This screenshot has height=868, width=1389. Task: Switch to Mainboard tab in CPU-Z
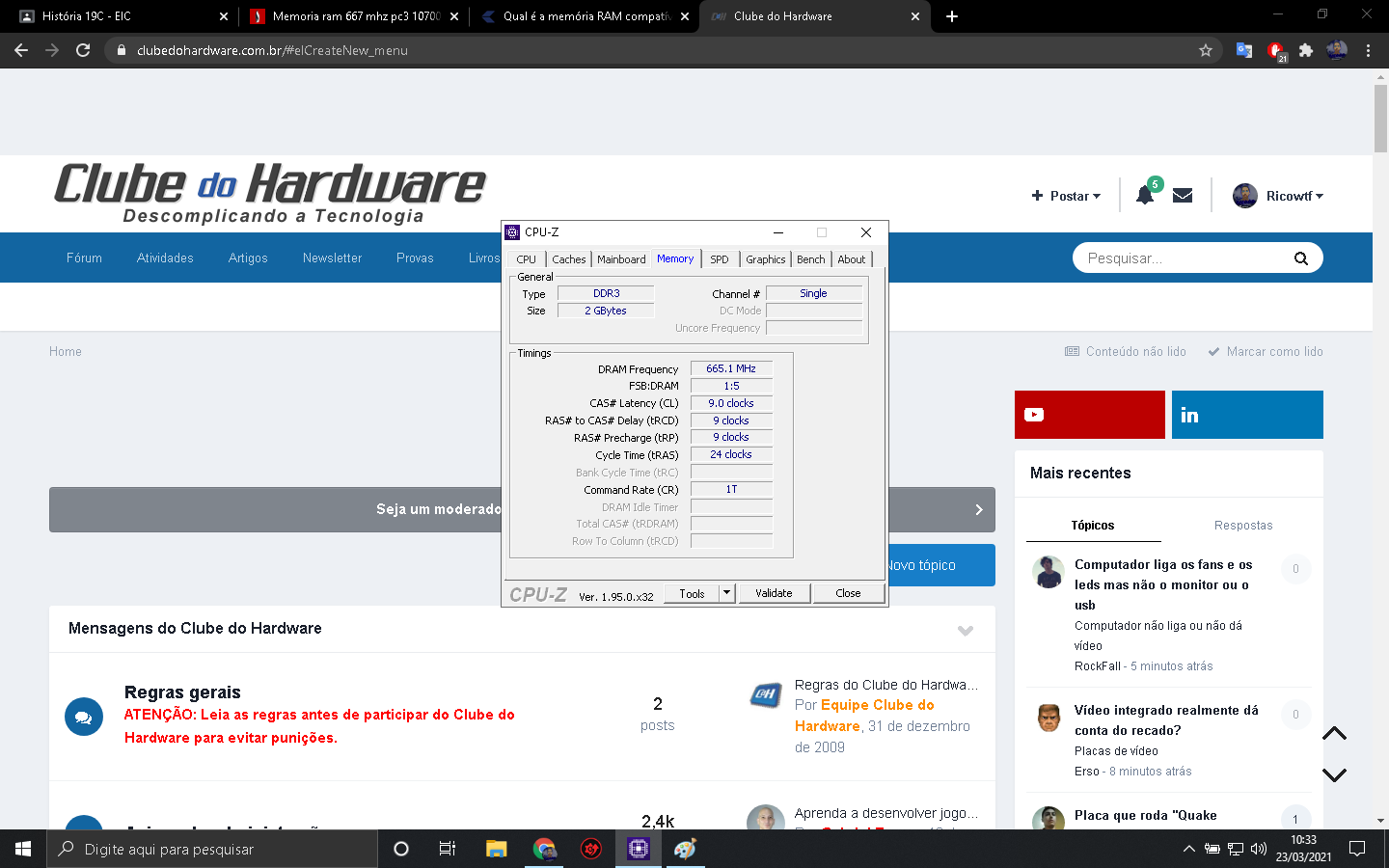coord(621,259)
